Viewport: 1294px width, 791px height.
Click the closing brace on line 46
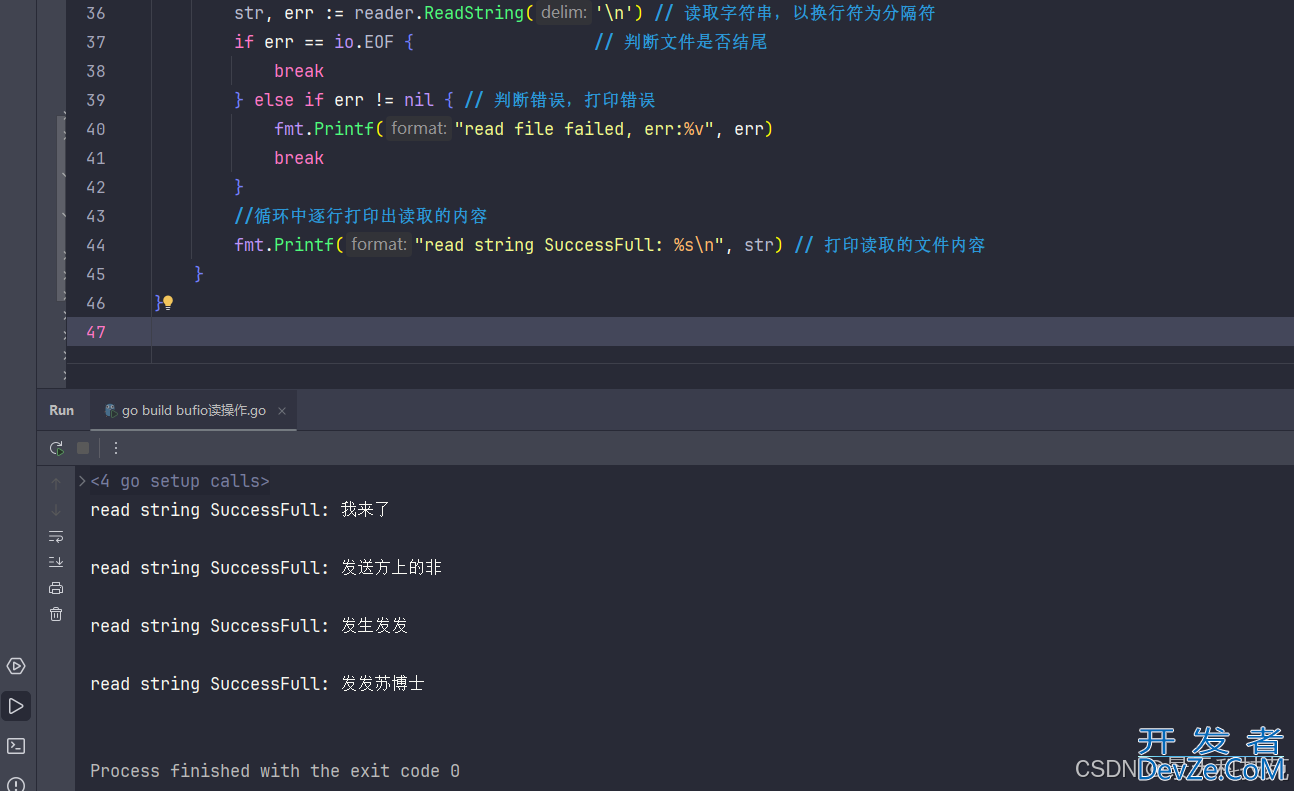click(x=158, y=303)
